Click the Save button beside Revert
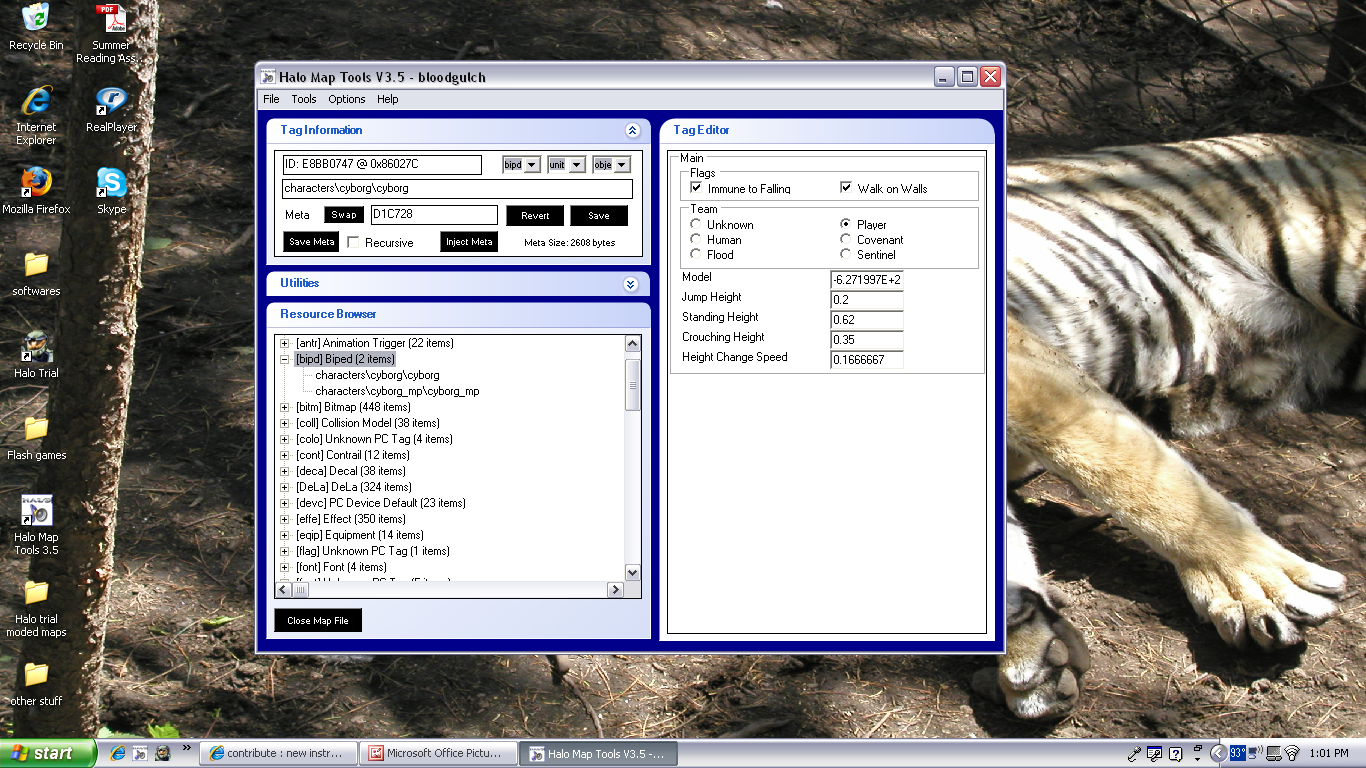 599,215
